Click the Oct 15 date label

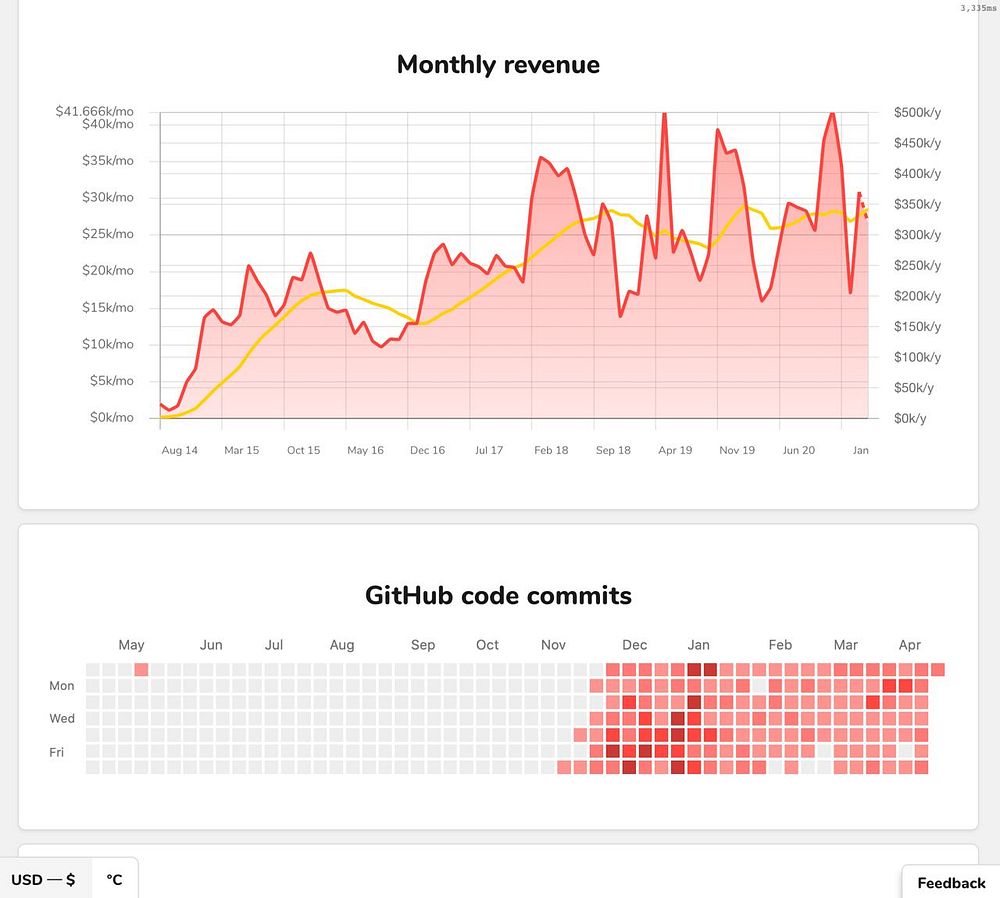[x=304, y=450]
